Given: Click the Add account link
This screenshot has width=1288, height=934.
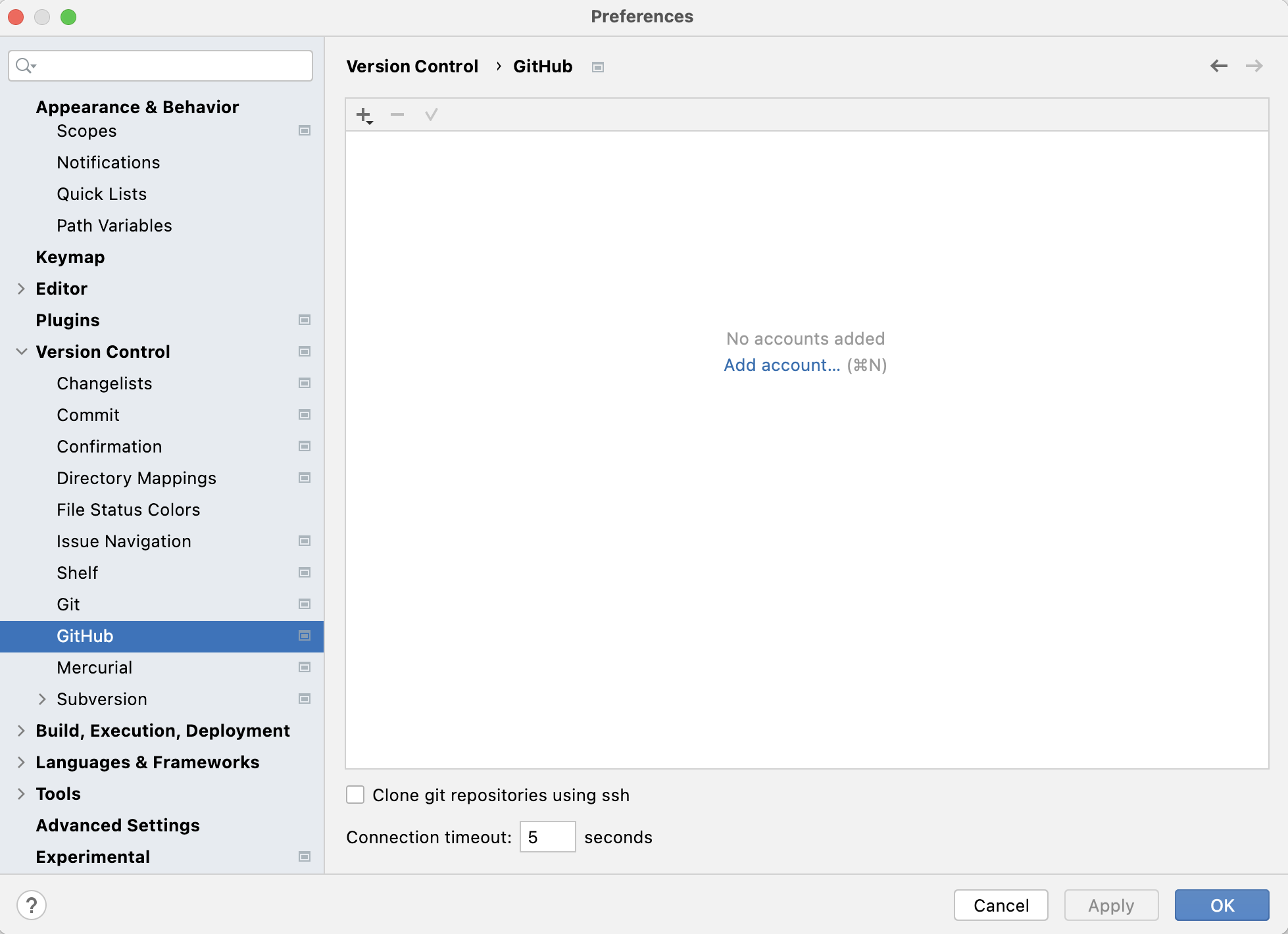Looking at the screenshot, I should 781,365.
